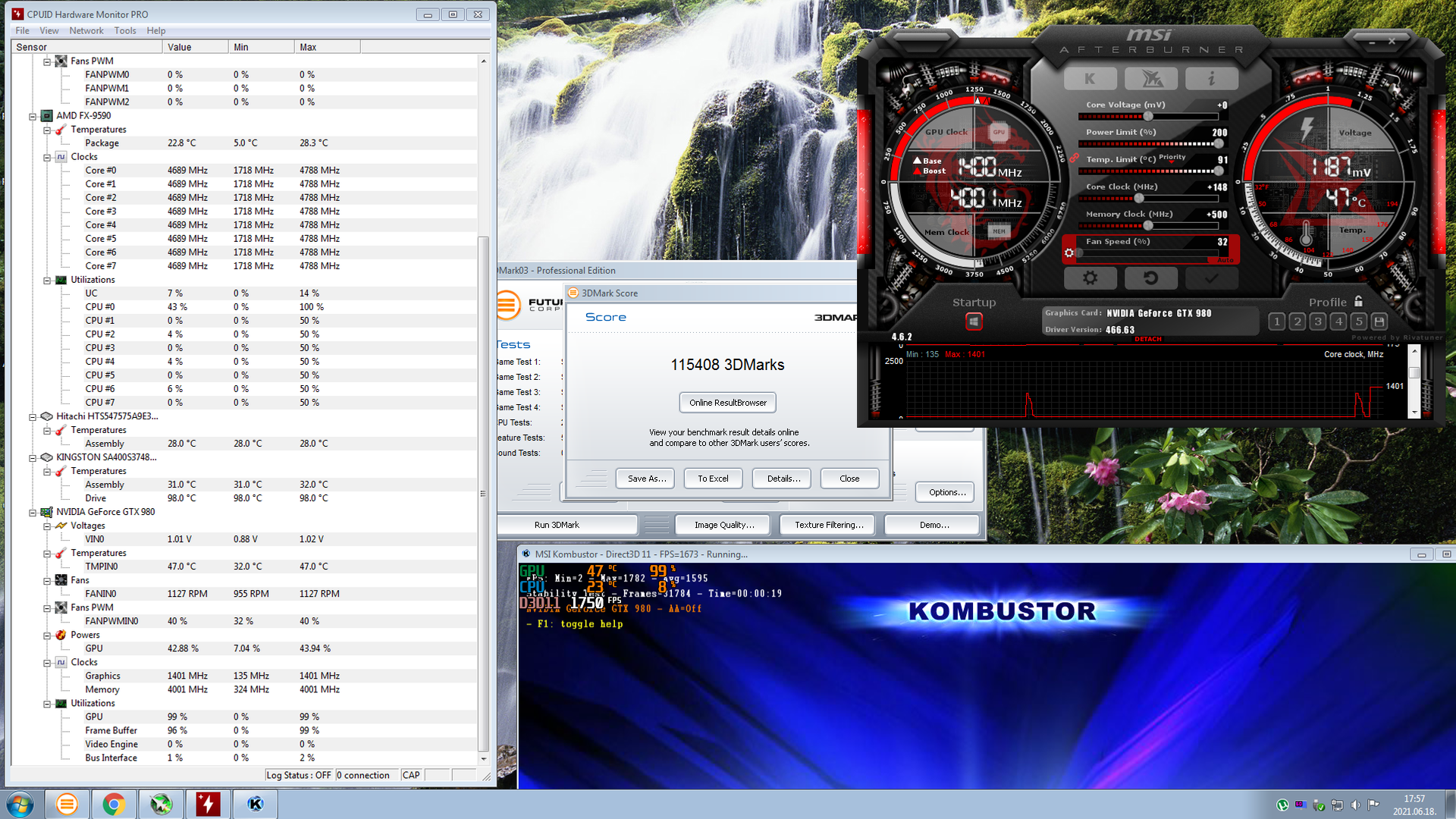Open the Help menu in Hardware Monitor
This screenshot has height=819, width=1456.
(x=156, y=30)
